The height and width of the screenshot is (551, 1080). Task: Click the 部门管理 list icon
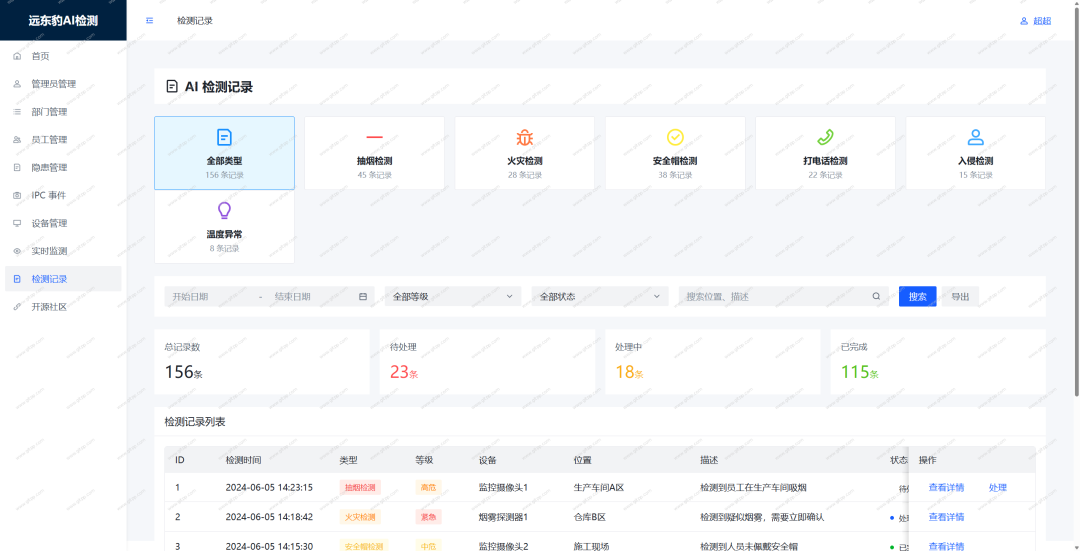click(x=17, y=112)
